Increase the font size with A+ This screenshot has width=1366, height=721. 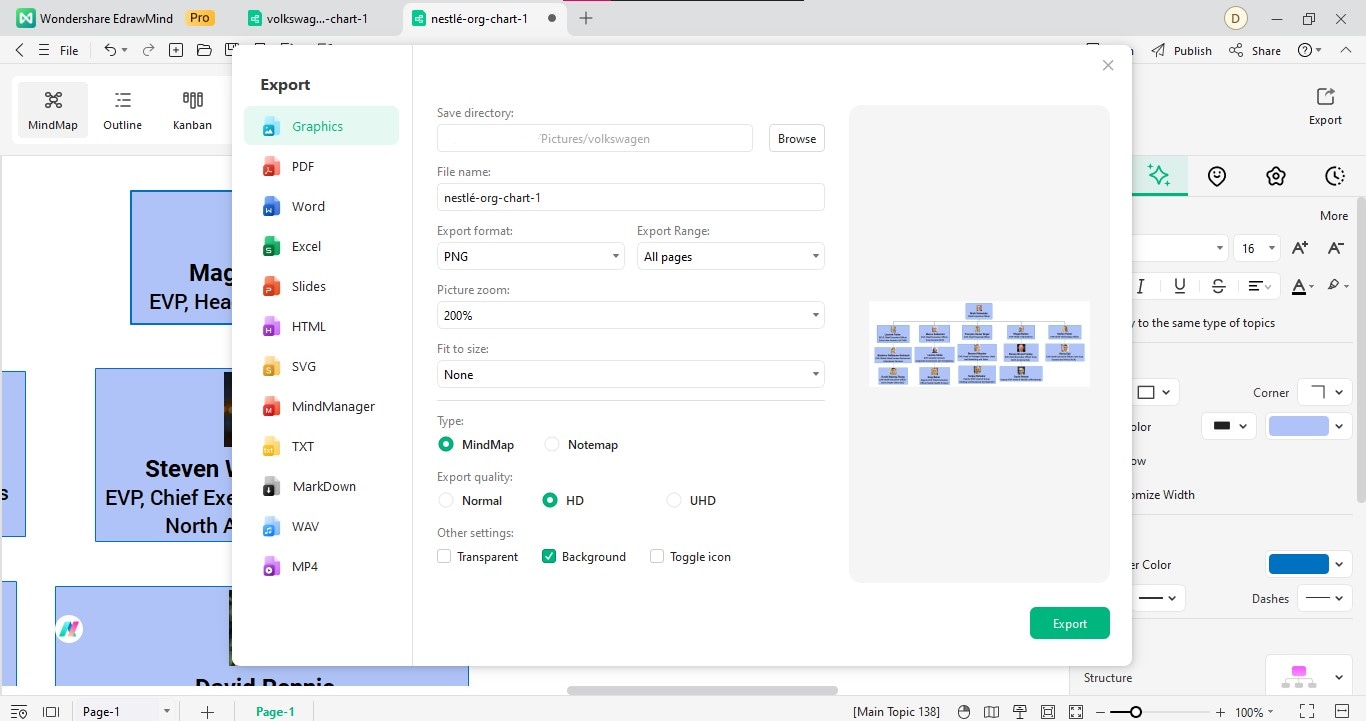click(1300, 248)
